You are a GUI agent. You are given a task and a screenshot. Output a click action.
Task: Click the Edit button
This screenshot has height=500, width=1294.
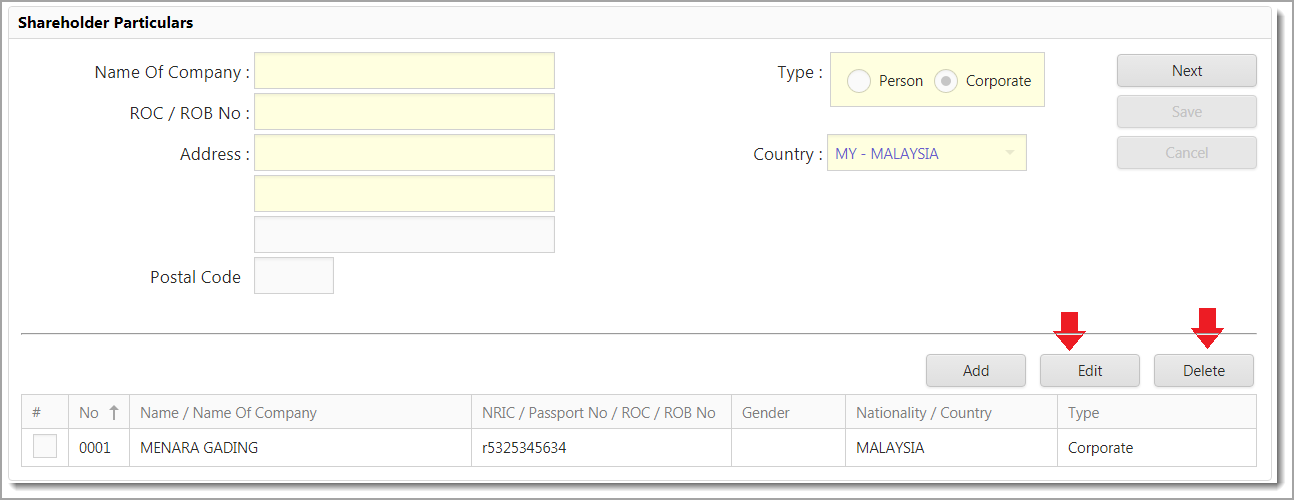click(1089, 370)
